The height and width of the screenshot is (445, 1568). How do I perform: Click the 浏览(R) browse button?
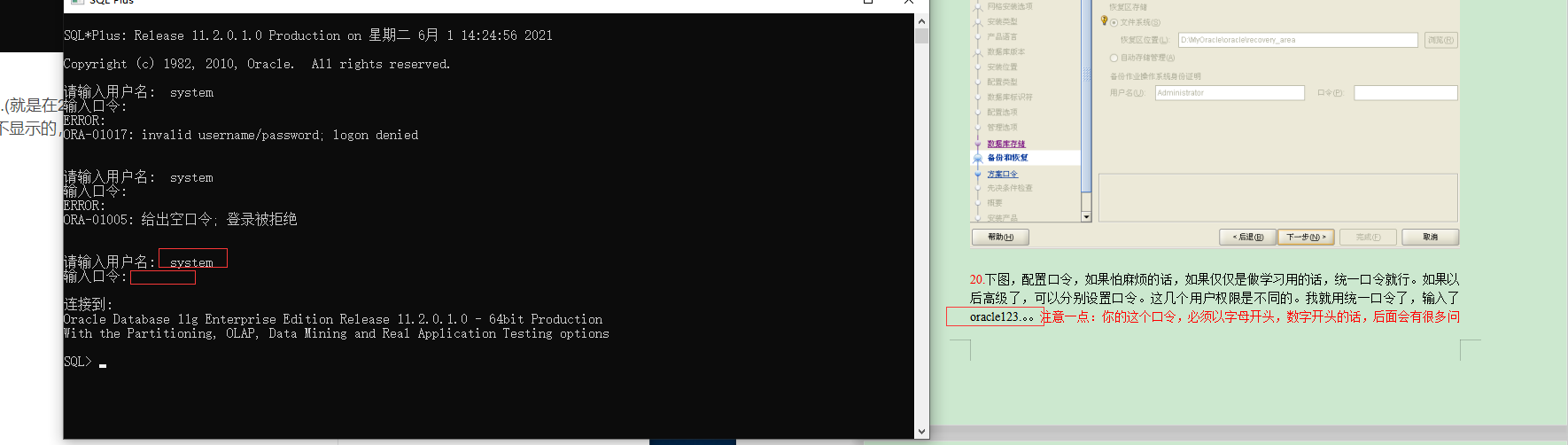tap(1441, 40)
